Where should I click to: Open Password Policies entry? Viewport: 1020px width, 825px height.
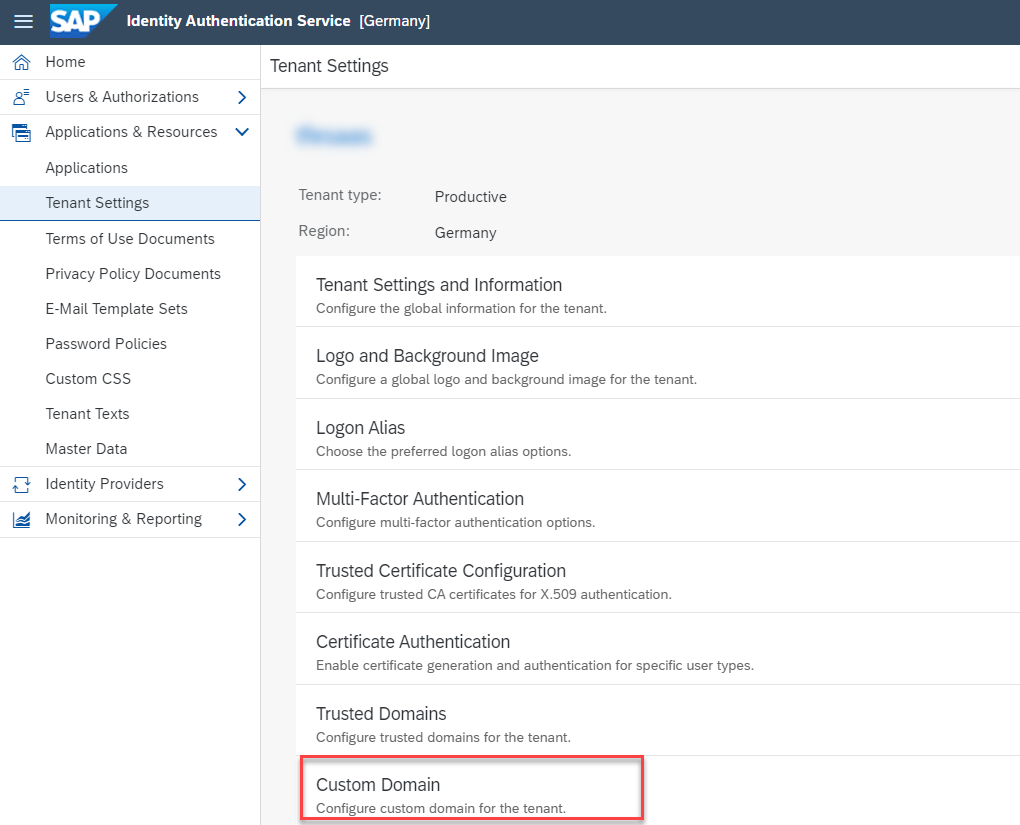tap(130, 344)
